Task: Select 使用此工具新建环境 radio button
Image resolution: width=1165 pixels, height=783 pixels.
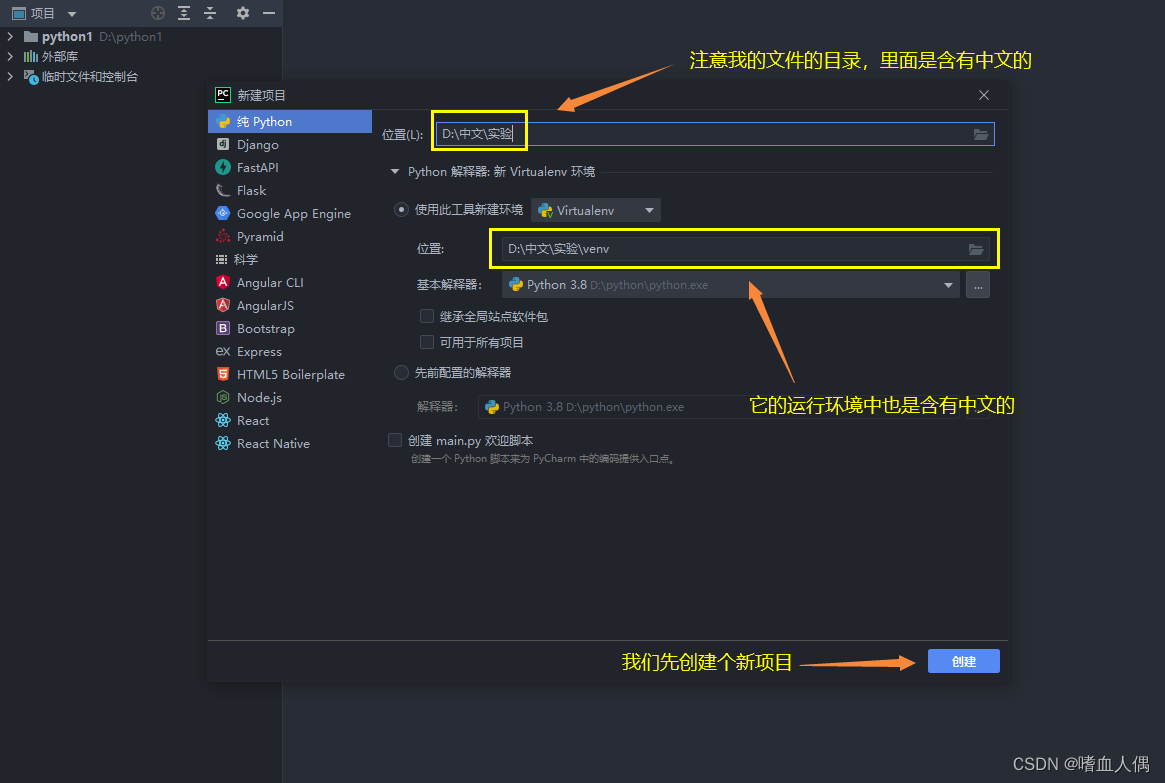Action: pyautogui.click(x=401, y=209)
